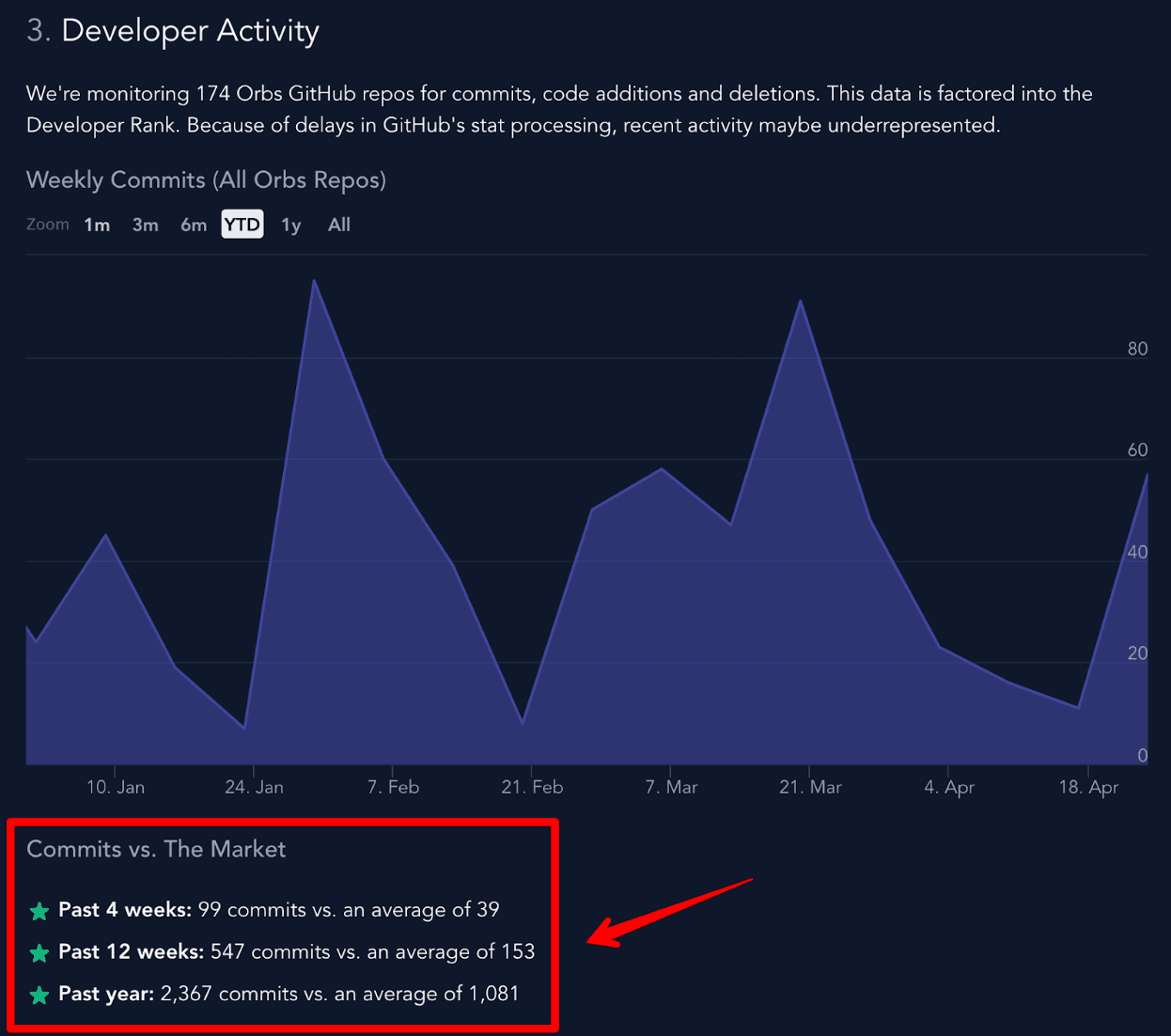This screenshot has height=1036, width=1171.
Task: Click the green star beside Past 4 weeks
Action: point(39,911)
